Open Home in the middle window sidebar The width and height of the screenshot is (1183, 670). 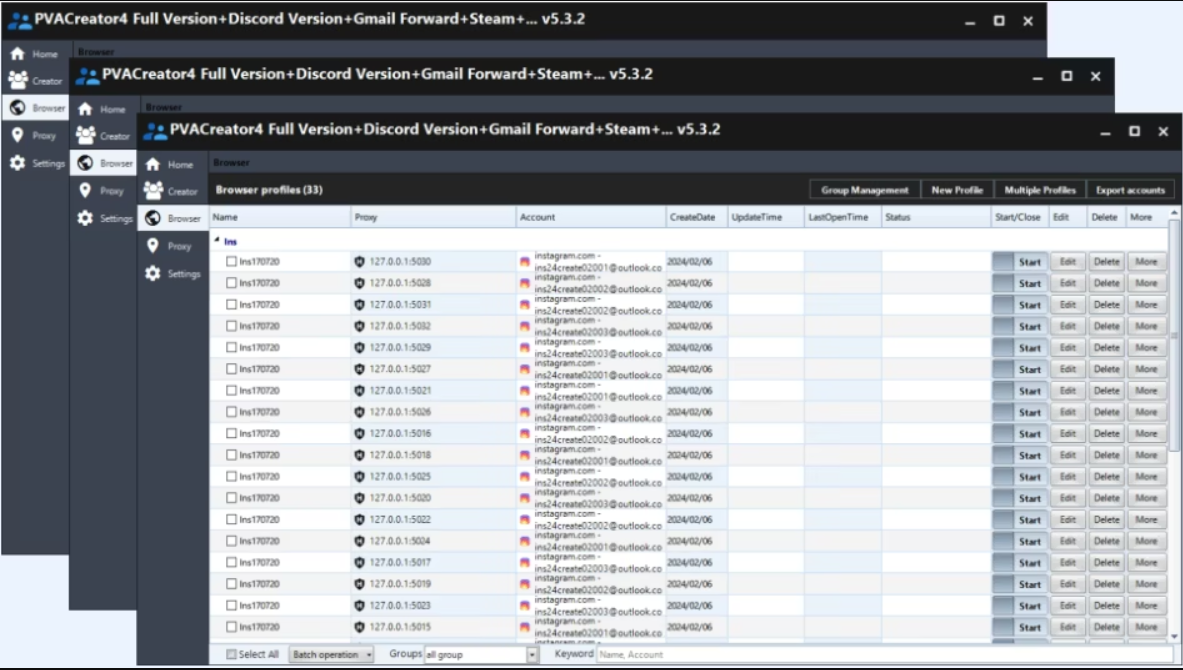tap(103, 109)
